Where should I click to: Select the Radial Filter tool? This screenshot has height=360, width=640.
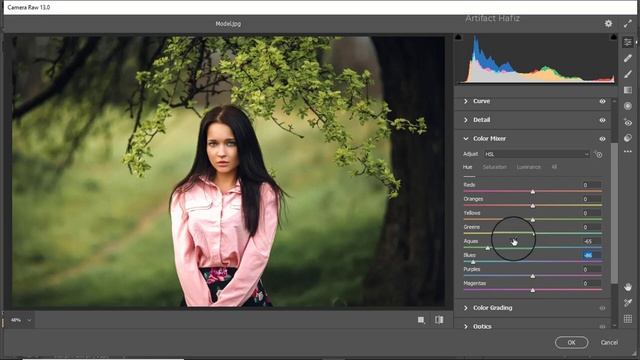tap(628, 106)
